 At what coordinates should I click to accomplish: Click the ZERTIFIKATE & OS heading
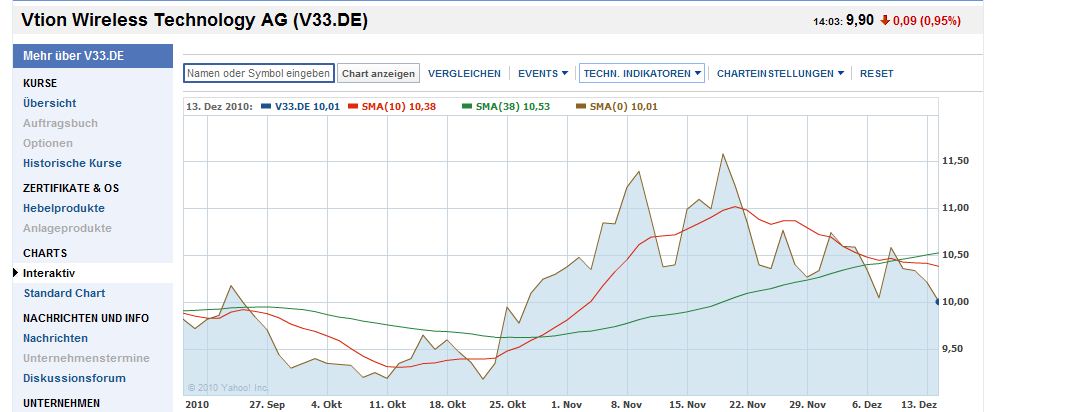(71, 188)
